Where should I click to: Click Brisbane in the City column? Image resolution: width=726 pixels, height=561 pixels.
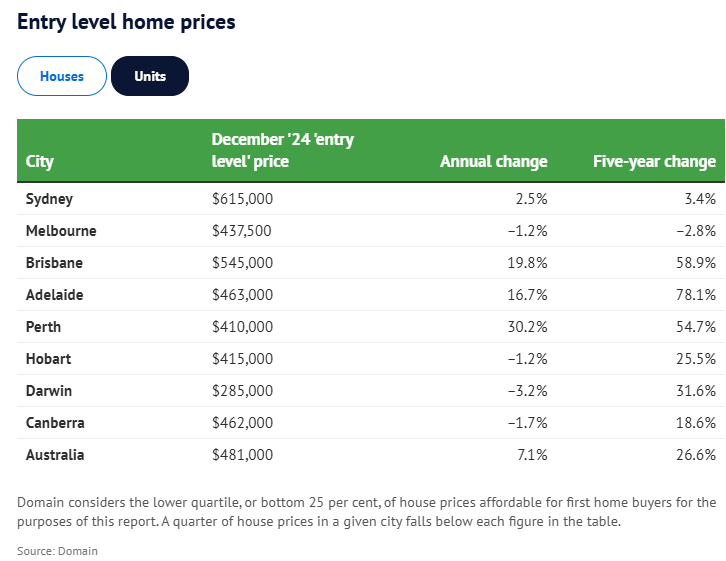(x=54, y=263)
